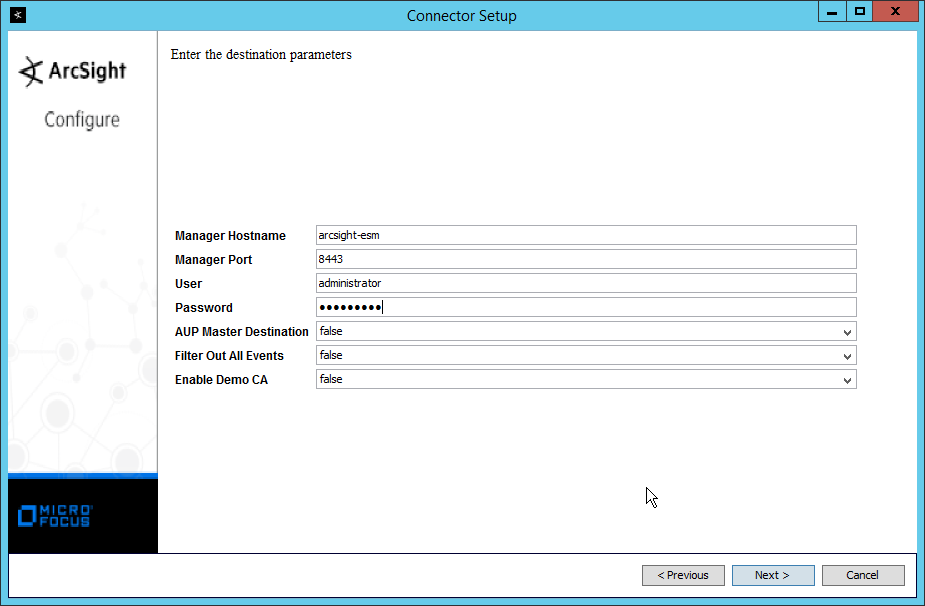Click the ArcSight logo in sidebar
This screenshot has width=925, height=606.
click(74, 72)
